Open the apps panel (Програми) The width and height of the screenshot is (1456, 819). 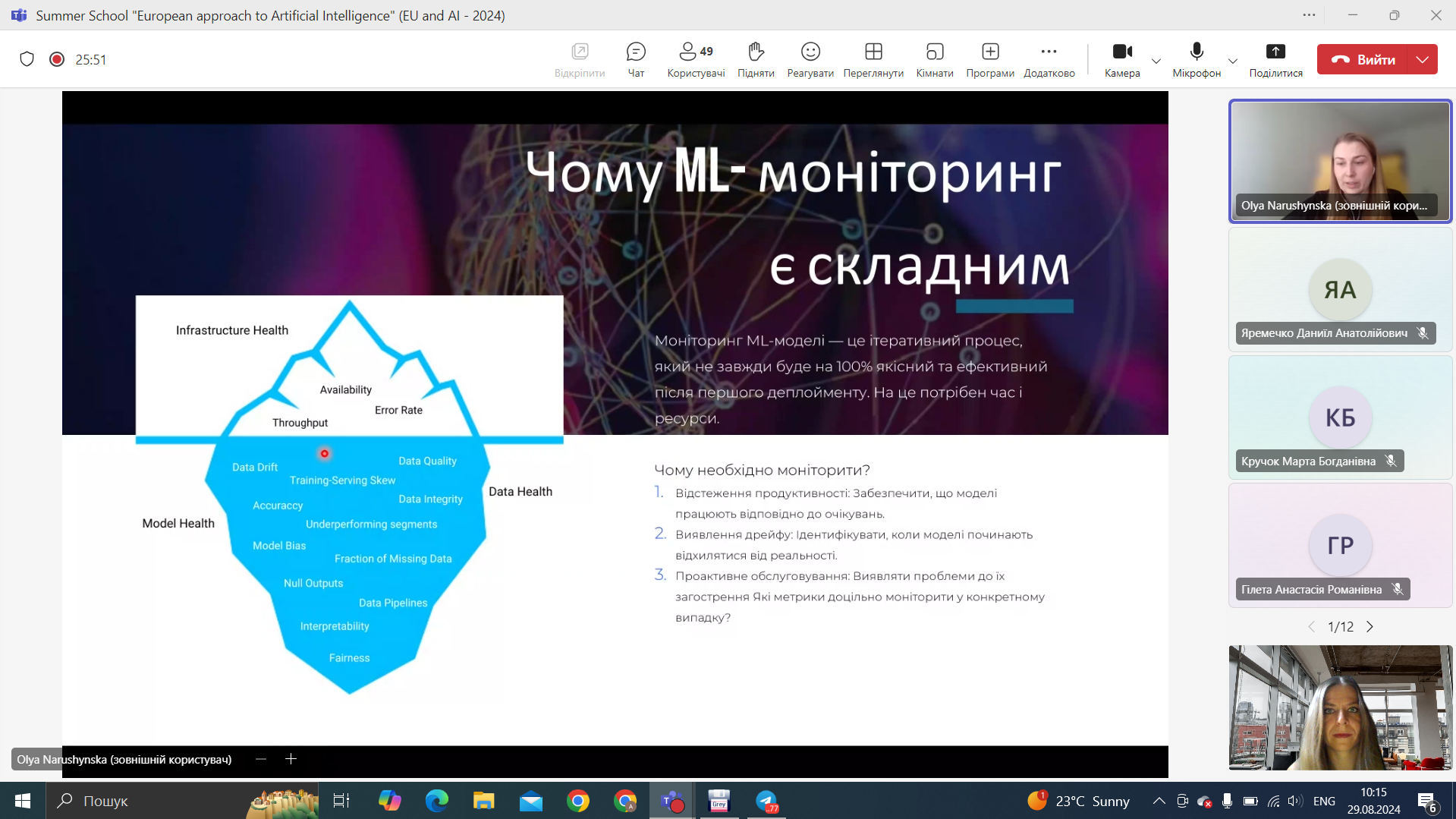989,59
